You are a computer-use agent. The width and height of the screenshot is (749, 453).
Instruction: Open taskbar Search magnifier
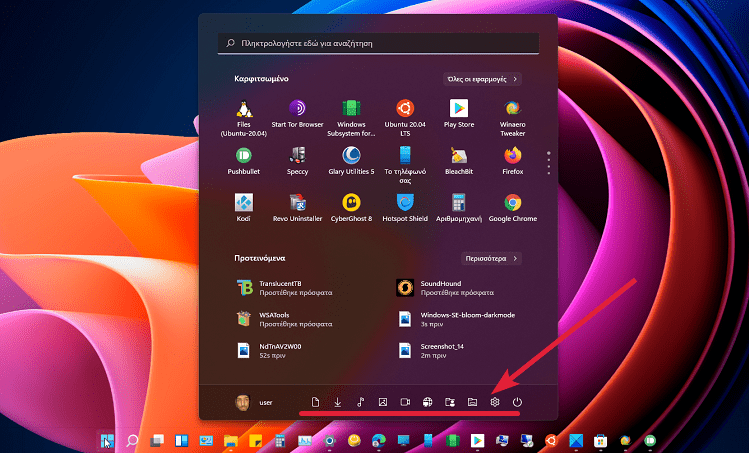click(132, 441)
